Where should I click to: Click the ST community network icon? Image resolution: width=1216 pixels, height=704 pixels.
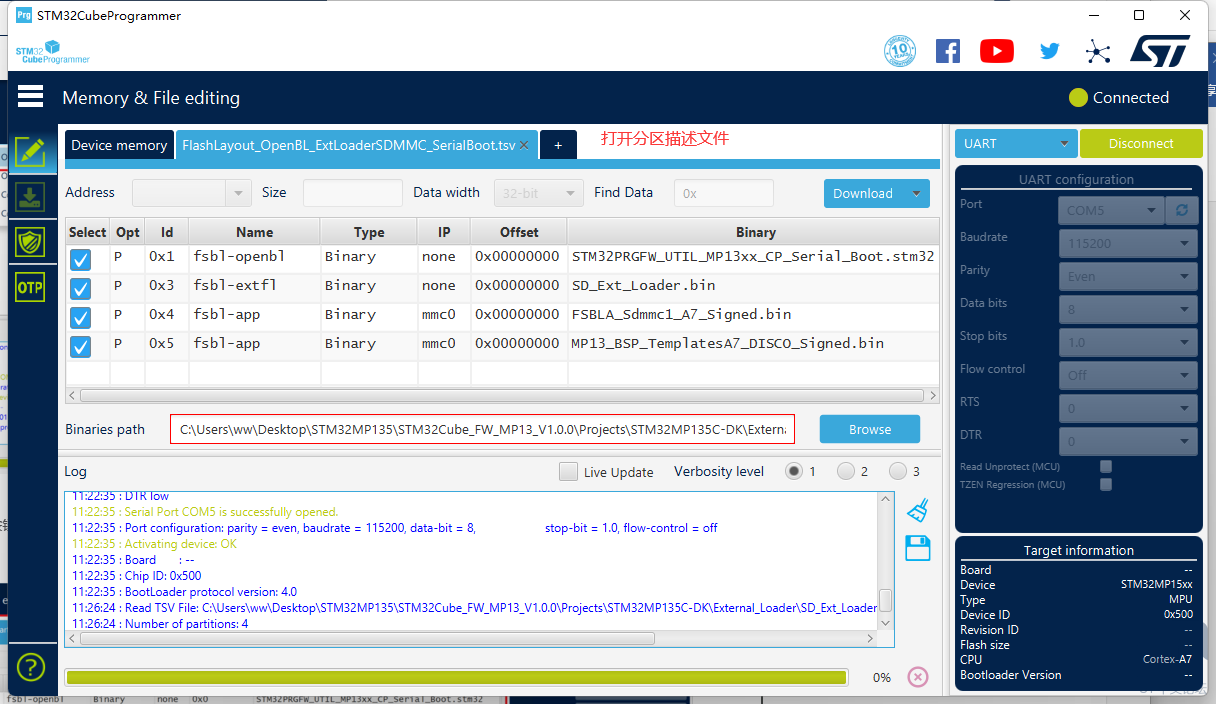1098,51
